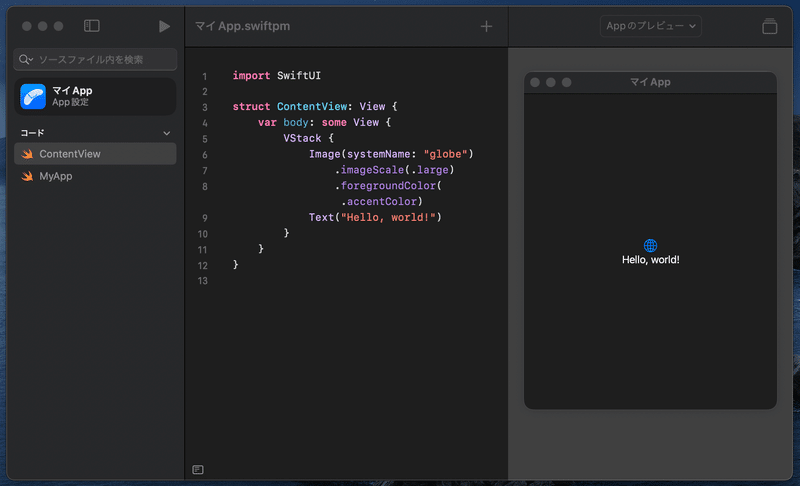The image size is (800, 486).
Task: Add a new file with plus icon
Action: click(486, 26)
